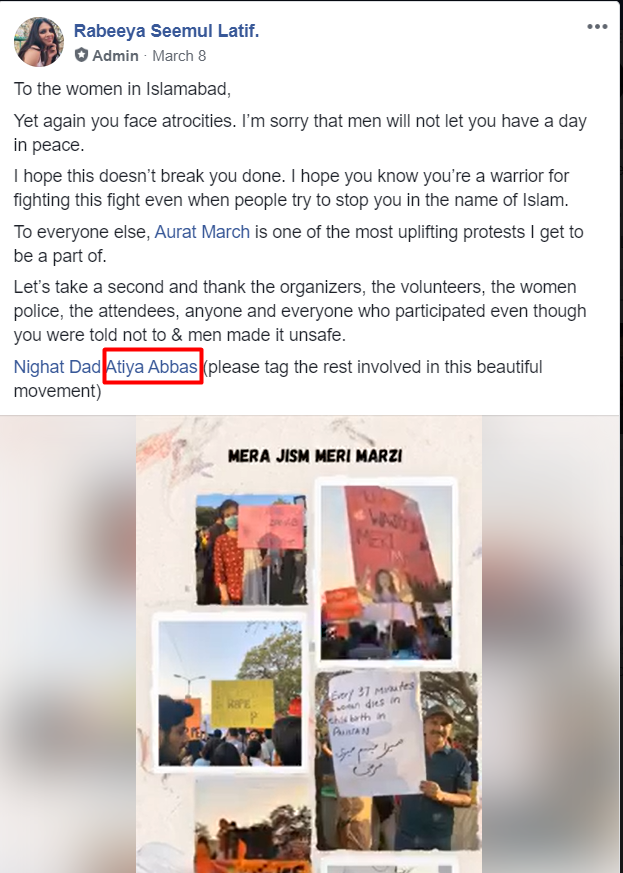Open Rabeeya Seemul Latif's profile picture
This screenshot has height=873, width=623.
click(x=38, y=42)
